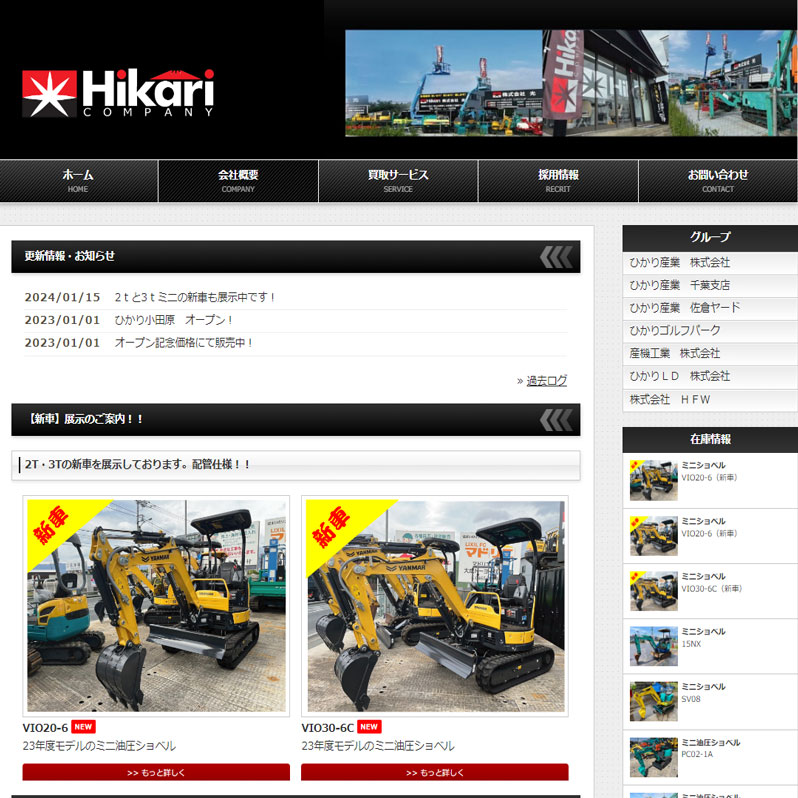Open the 過去ログ link

547,381
